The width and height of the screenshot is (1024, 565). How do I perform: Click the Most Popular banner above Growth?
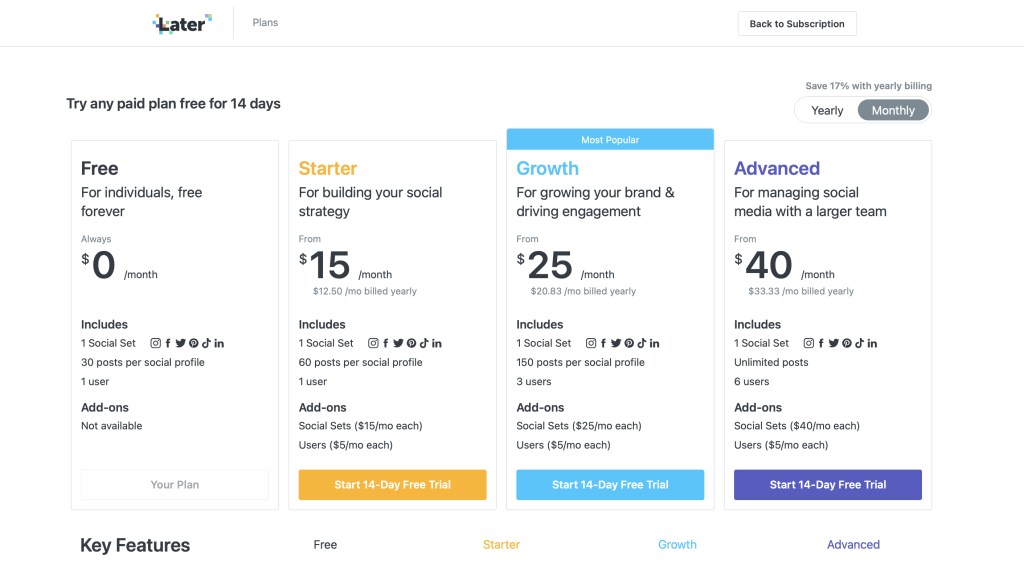pos(610,140)
